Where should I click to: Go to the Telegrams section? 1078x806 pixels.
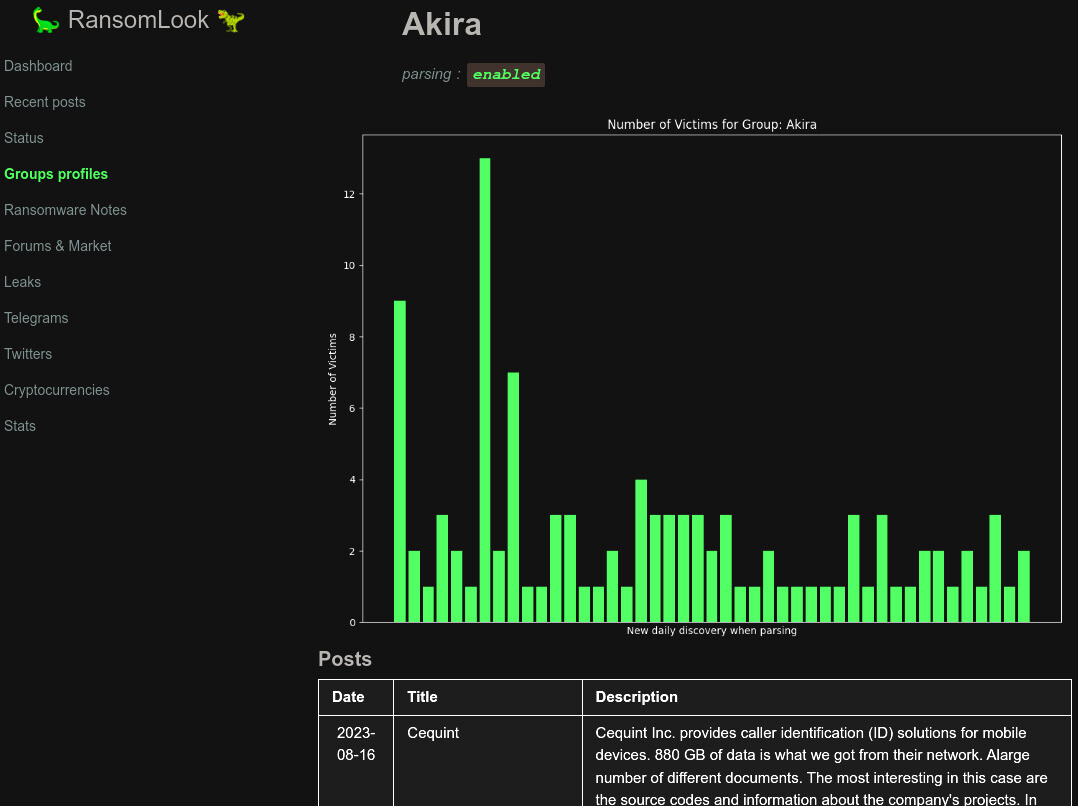pyautogui.click(x=36, y=318)
